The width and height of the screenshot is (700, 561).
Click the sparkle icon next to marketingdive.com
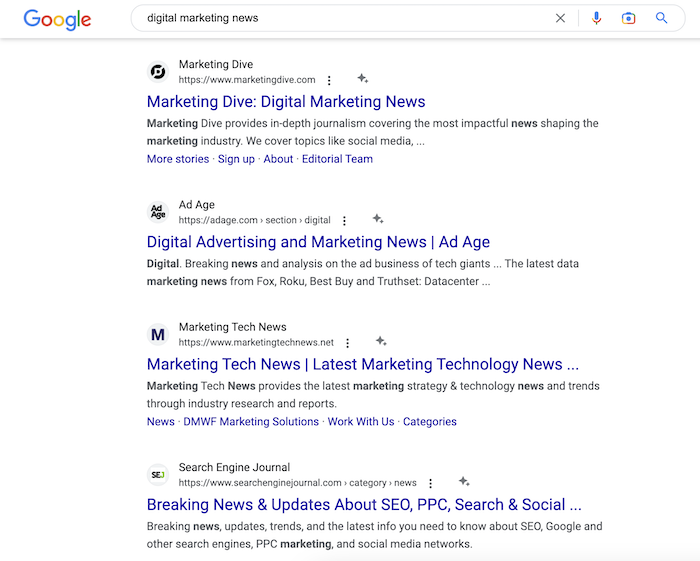coord(362,79)
